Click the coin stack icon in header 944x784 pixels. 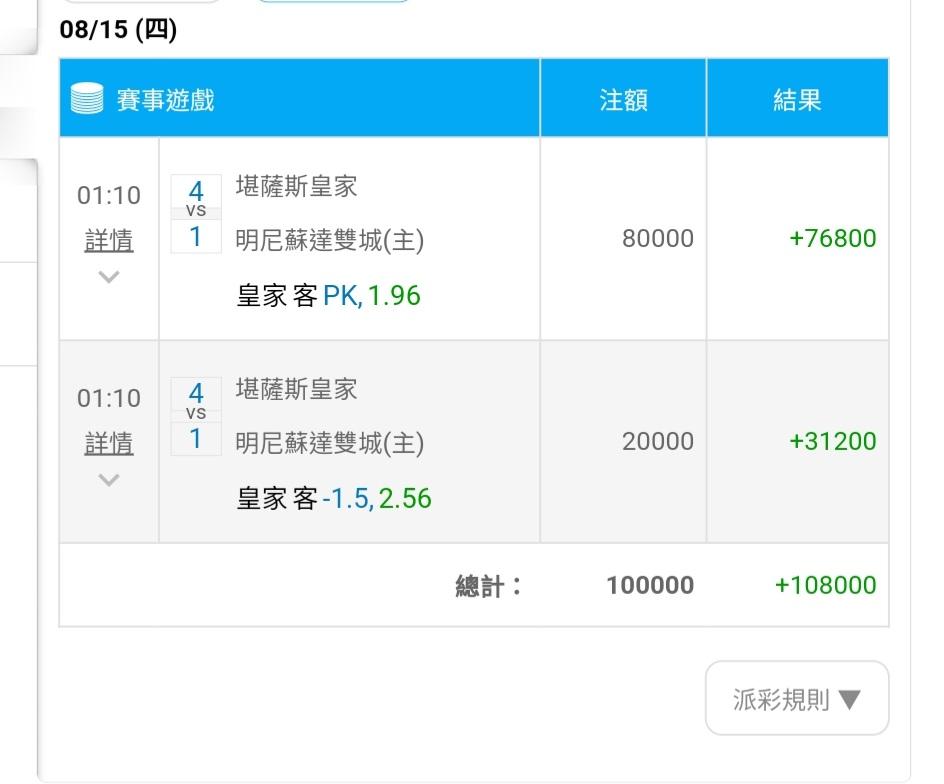tap(87, 98)
